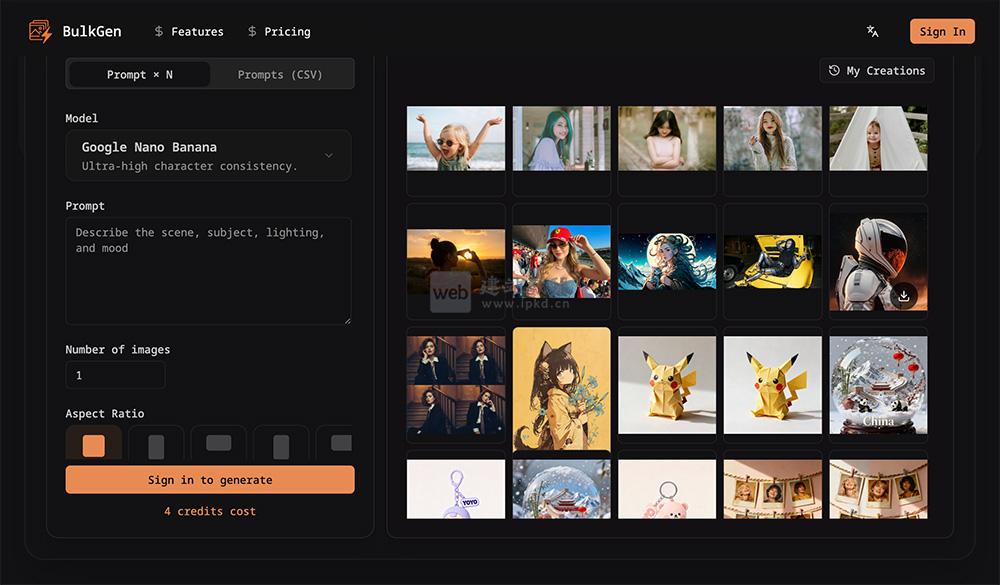Expand the Google Nano Banana model dropdown
The height and width of the screenshot is (585, 1000).
coord(208,156)
